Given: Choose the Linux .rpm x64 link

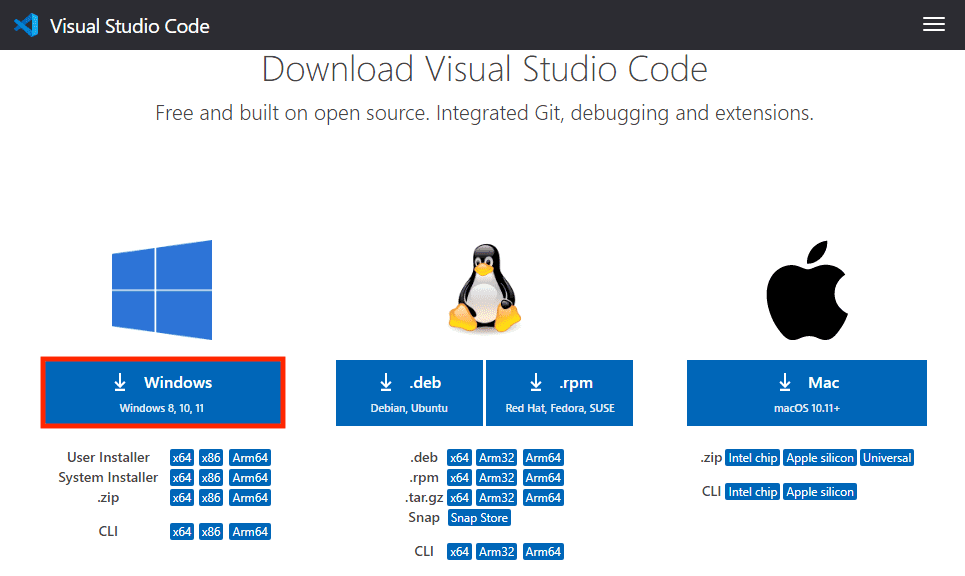Looking at the screenshot, I should pos(459,478).
